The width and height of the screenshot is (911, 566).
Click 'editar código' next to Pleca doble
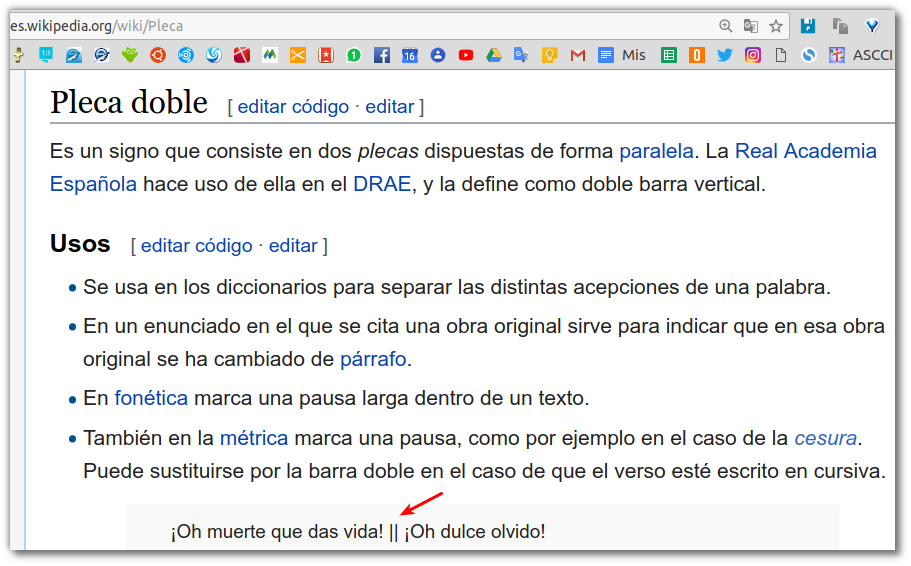tap(293, 107)
